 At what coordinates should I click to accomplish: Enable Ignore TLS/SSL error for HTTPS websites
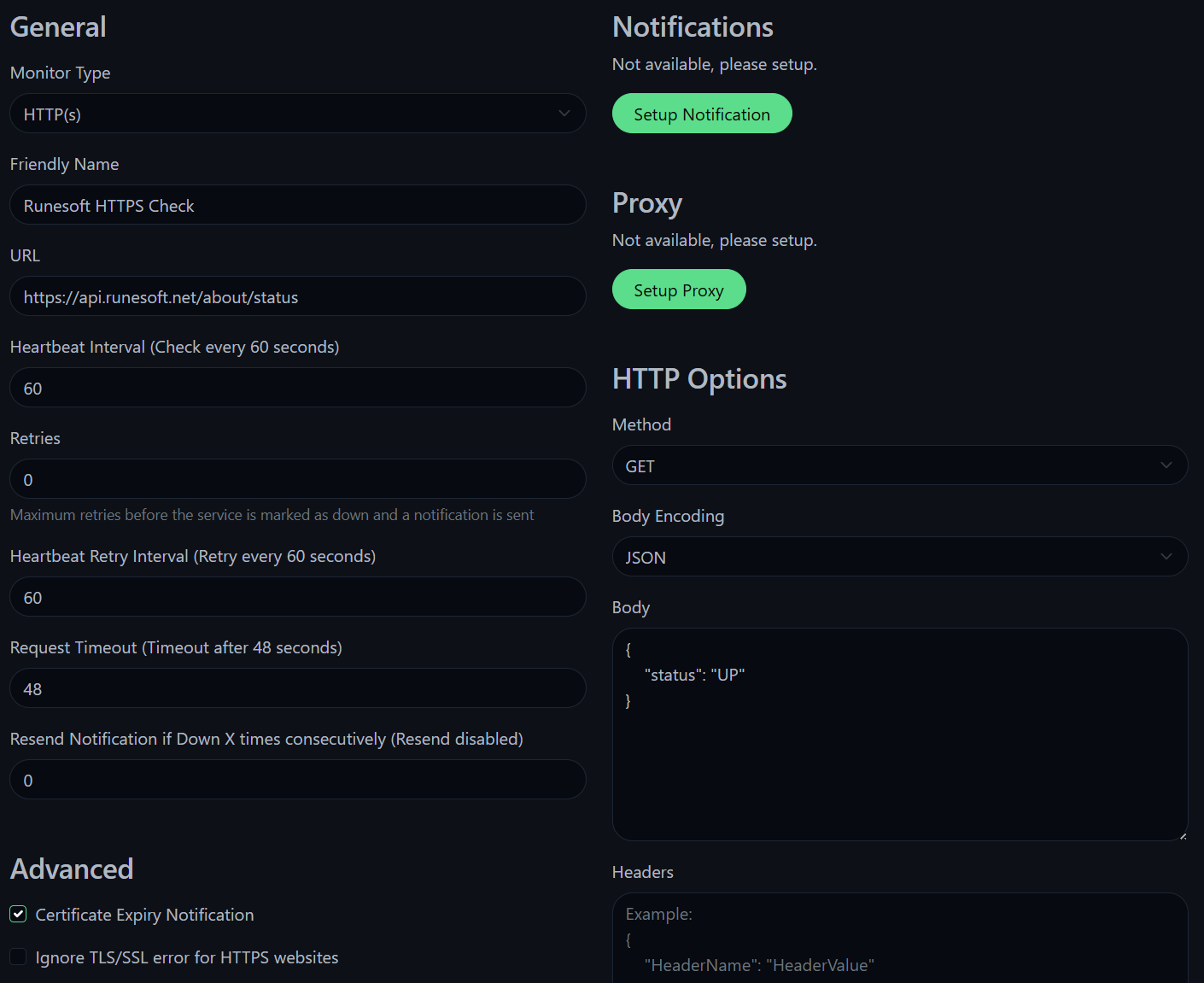(x=17, y=957)
